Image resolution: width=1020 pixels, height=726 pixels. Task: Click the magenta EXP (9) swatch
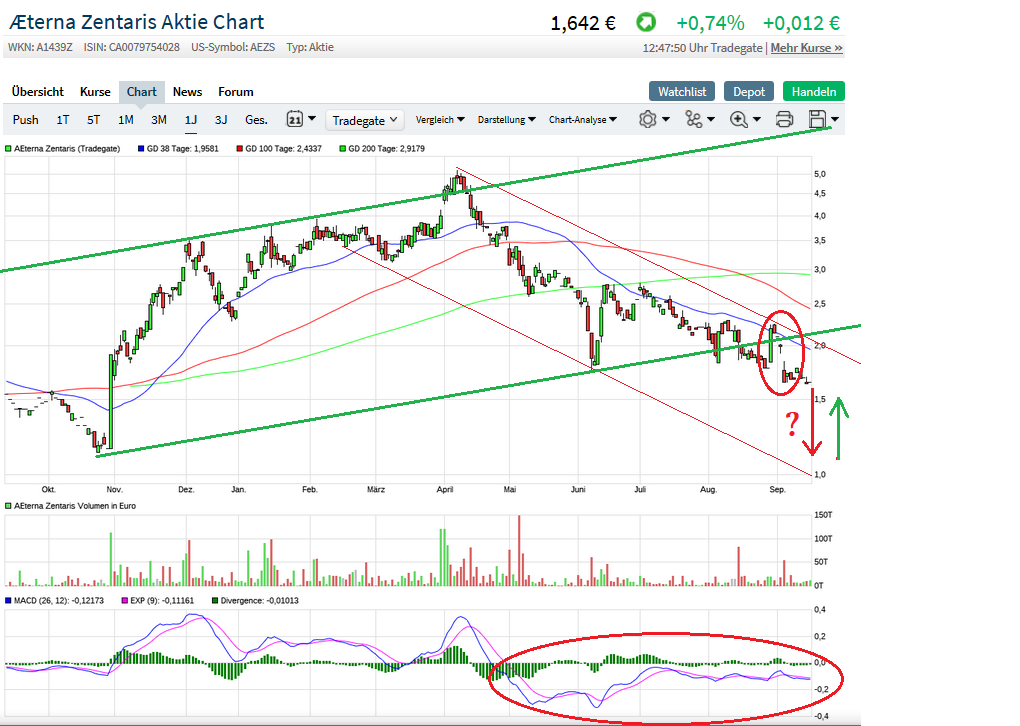click(x=125, y=600)
